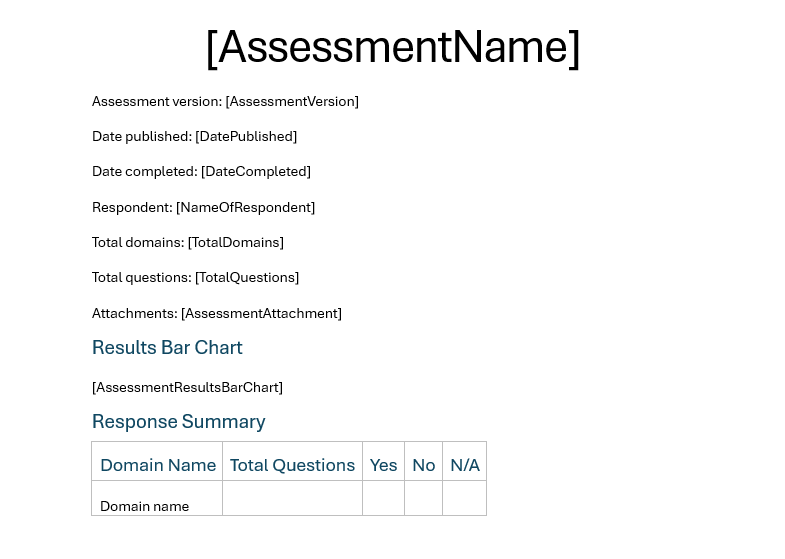Select the [AssessmentAttachment] placeholder

[x=261, y=314]
